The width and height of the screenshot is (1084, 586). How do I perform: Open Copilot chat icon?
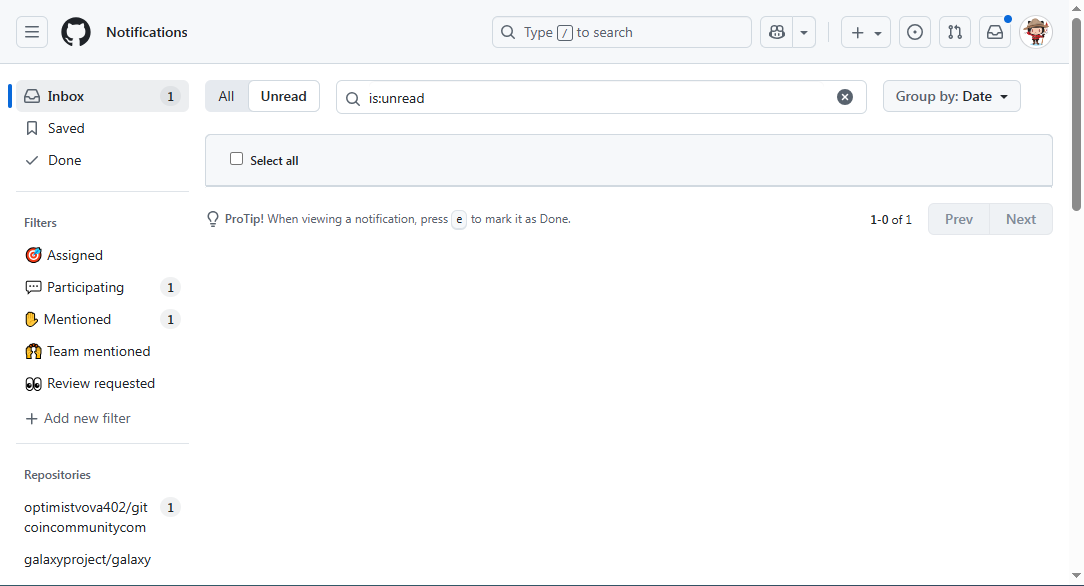coord(777,32)
